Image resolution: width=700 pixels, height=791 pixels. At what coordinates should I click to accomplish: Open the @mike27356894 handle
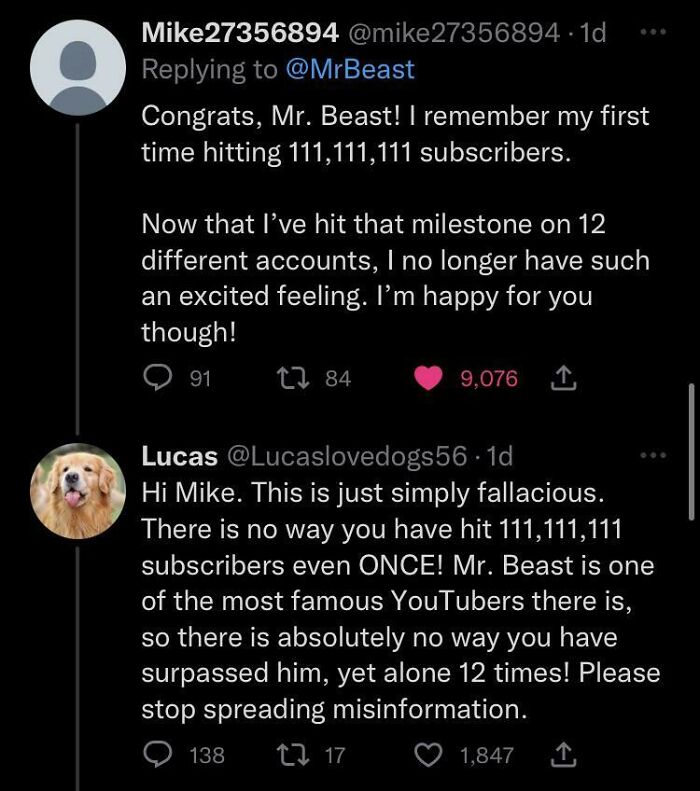[x=453, y=33]
